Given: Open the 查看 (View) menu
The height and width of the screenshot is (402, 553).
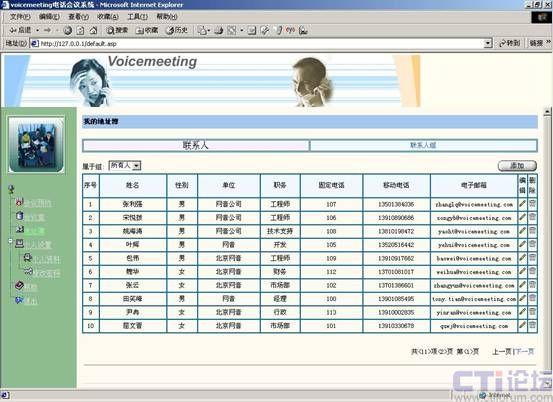Looking at the screenshot, I should [x=78, y=17].
